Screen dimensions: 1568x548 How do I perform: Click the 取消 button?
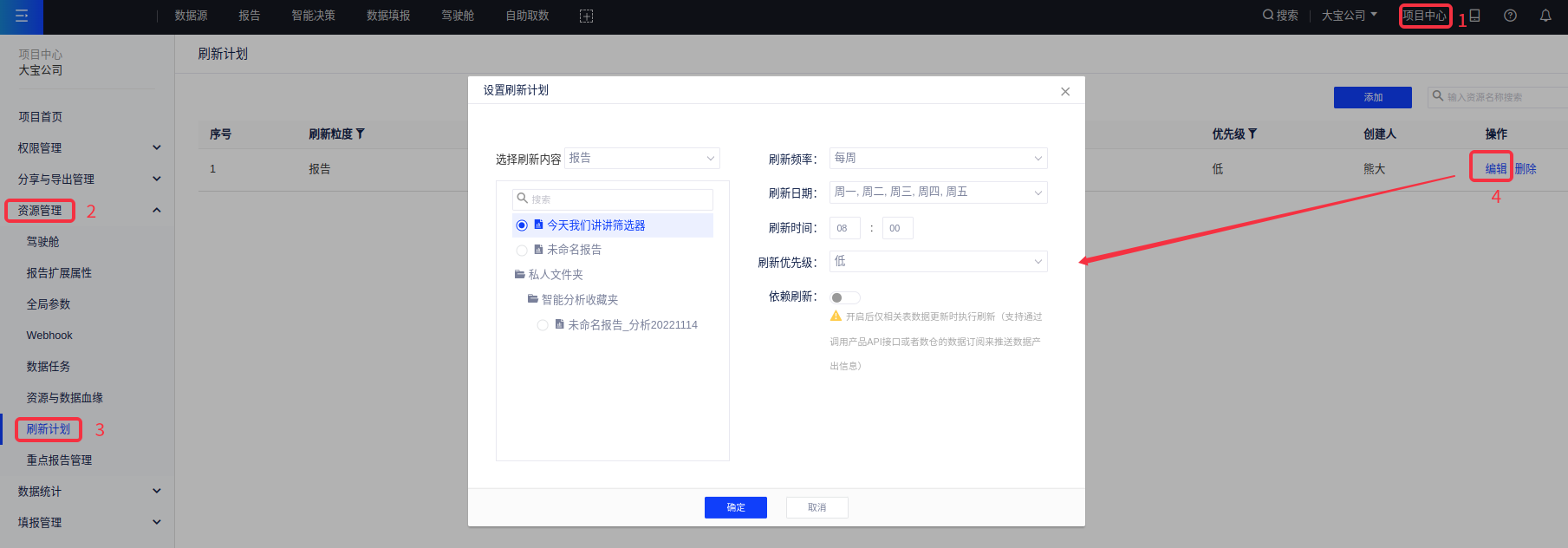point(817,507)
